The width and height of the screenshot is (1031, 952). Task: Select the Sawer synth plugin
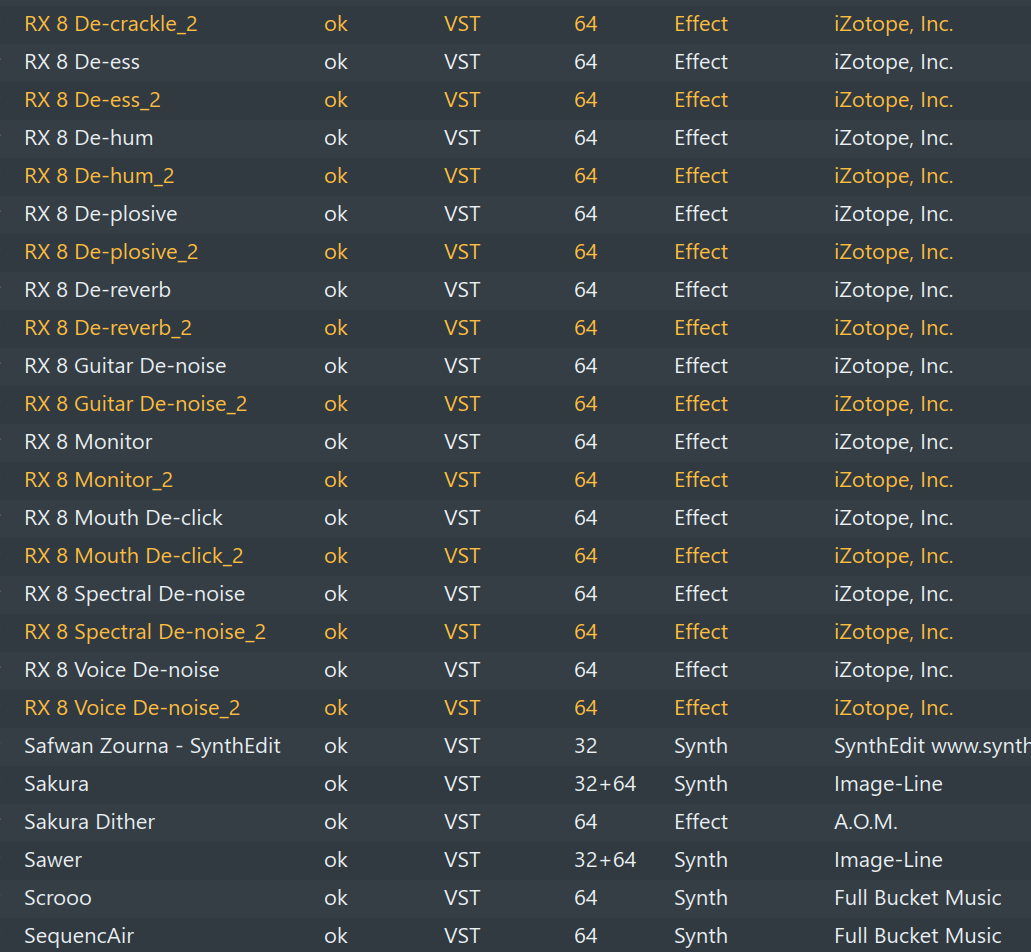point(53,860)
